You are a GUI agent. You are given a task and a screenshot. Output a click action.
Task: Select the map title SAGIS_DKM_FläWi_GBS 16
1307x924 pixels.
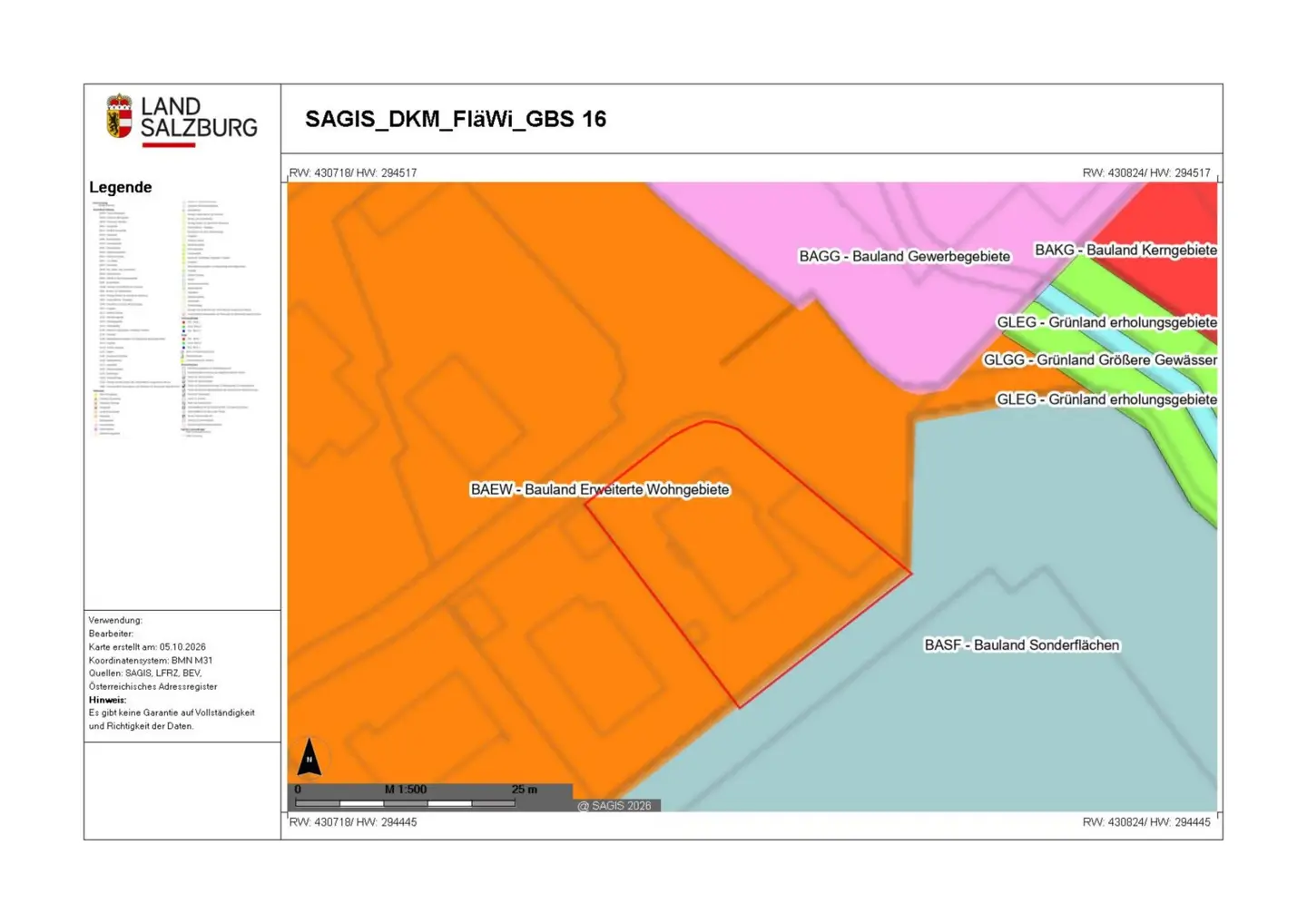point(456,119)
